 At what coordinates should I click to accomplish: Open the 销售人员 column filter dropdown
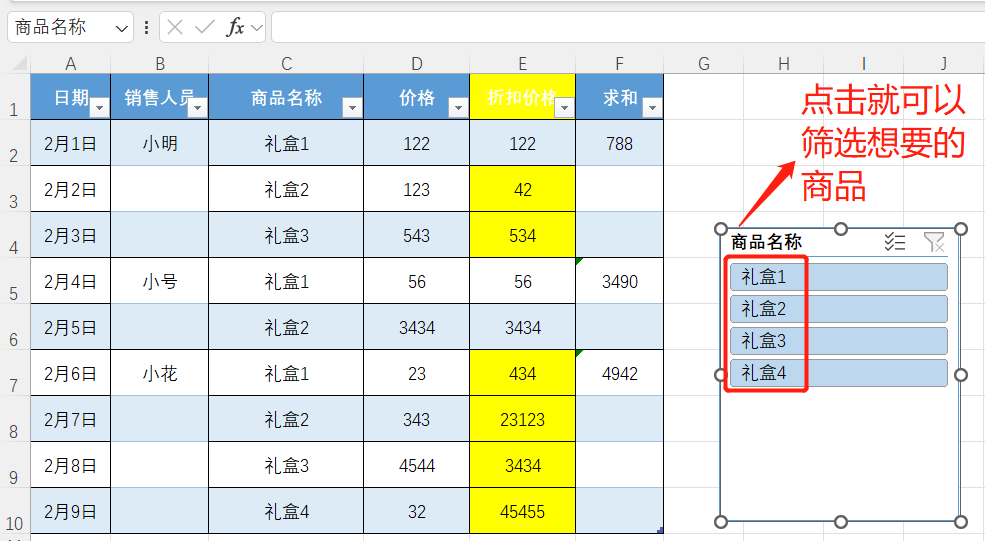(197, 108)
